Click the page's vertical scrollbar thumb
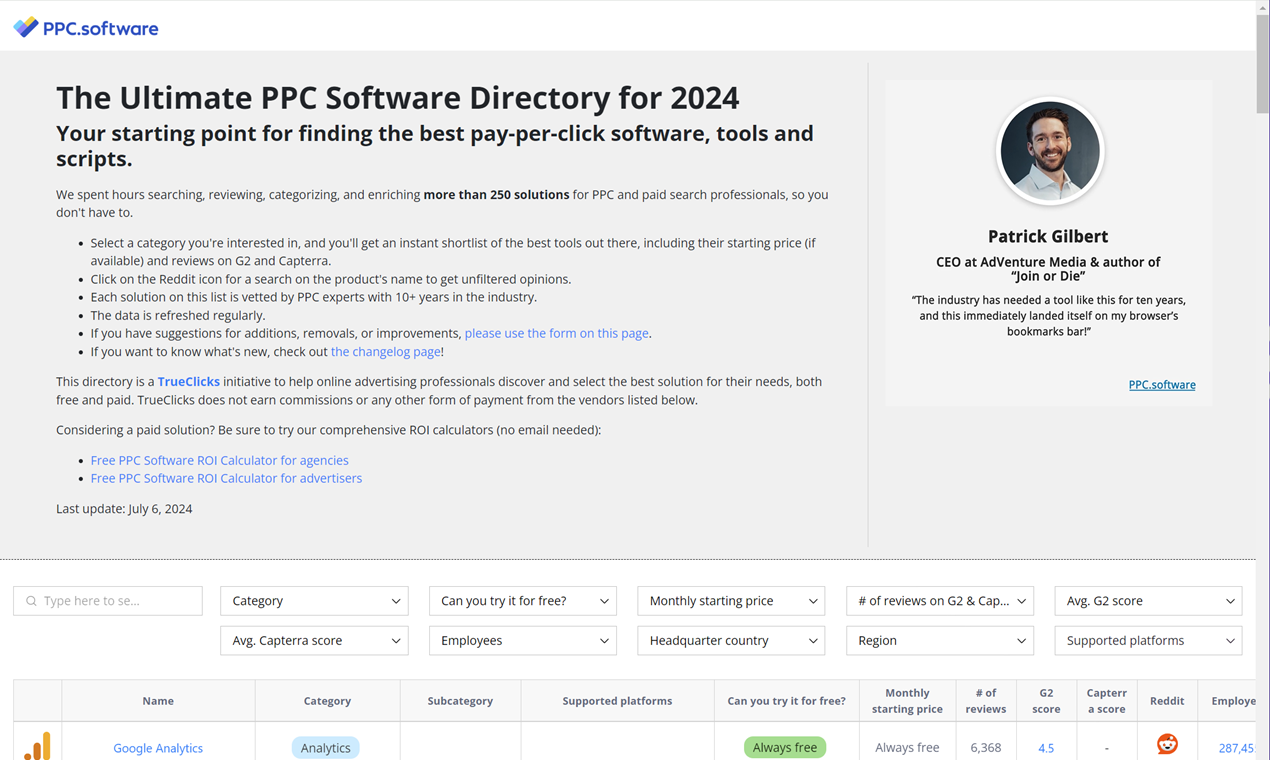Image resolution: width=1270 pixels, height=760 pixels. coord(1263,65)
